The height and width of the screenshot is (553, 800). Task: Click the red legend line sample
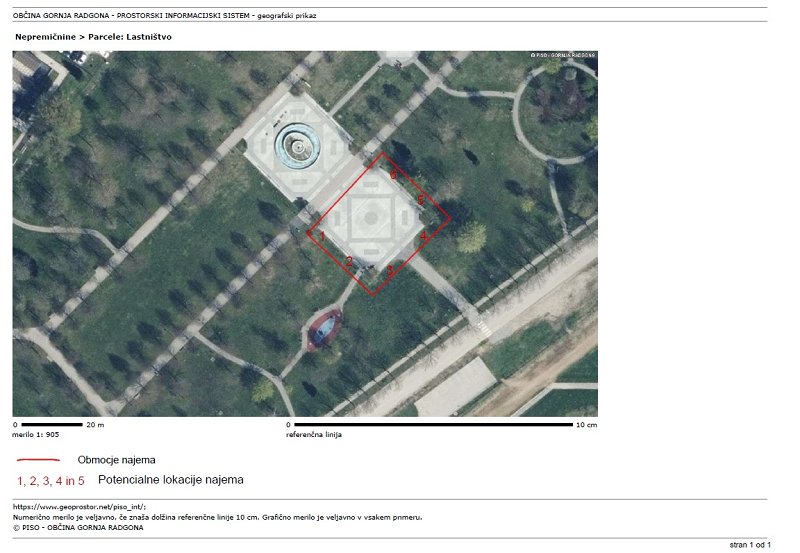[38, 460]
